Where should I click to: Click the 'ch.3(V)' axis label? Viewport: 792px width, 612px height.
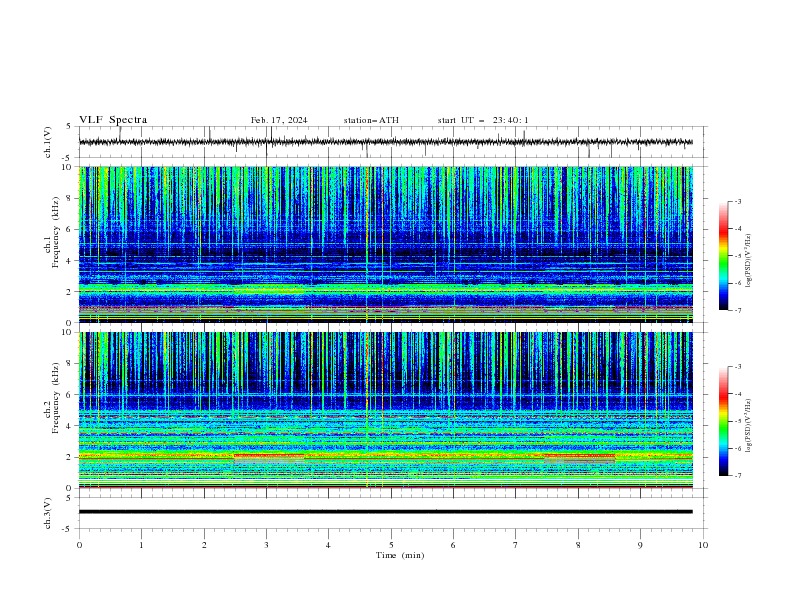[48, 513]
